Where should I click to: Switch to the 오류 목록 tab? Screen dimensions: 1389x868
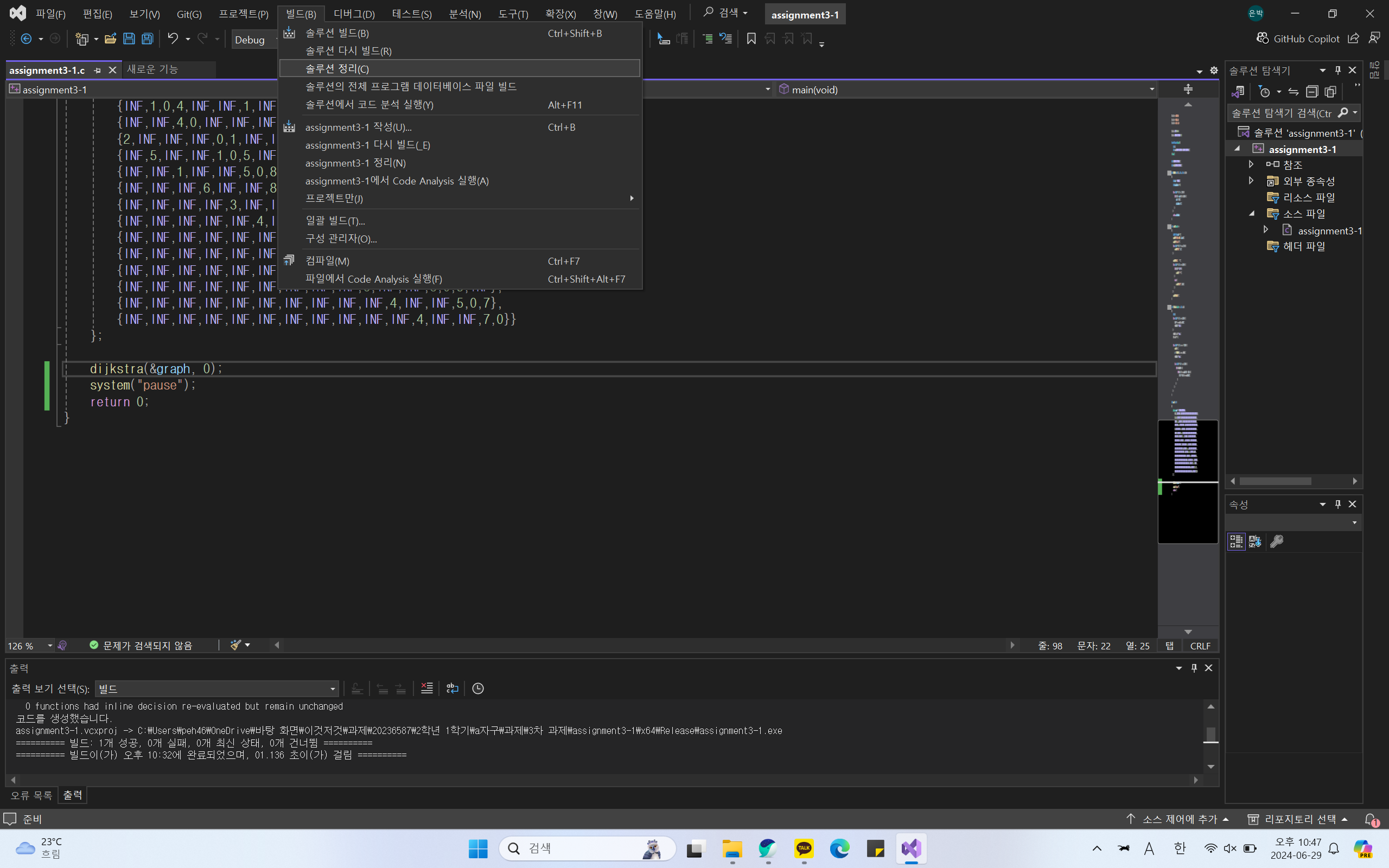[31, 795]
